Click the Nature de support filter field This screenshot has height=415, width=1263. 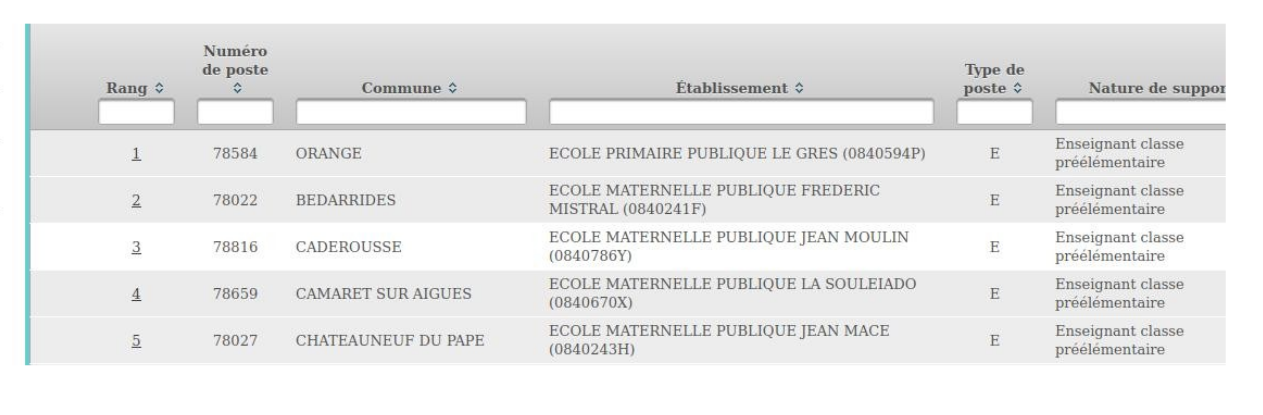pyautogui.click(x=1140, y=112)
